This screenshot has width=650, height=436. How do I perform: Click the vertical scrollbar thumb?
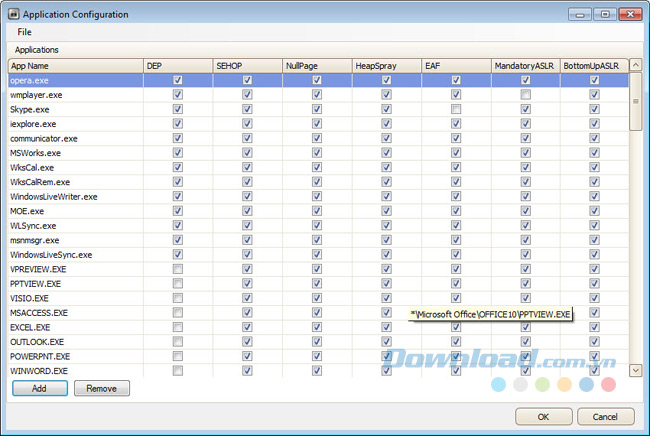tap(635, 101)
